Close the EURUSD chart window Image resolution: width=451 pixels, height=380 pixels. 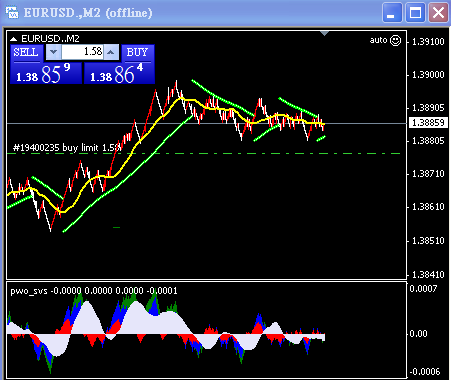click(x=438, y=13)
